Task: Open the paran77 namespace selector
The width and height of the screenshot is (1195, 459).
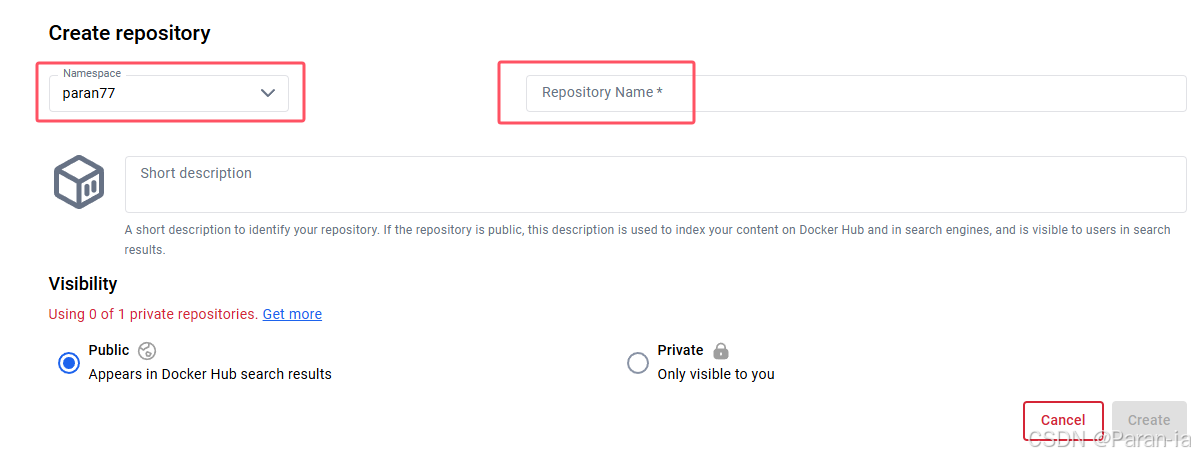Action: (x=169, y=93)
